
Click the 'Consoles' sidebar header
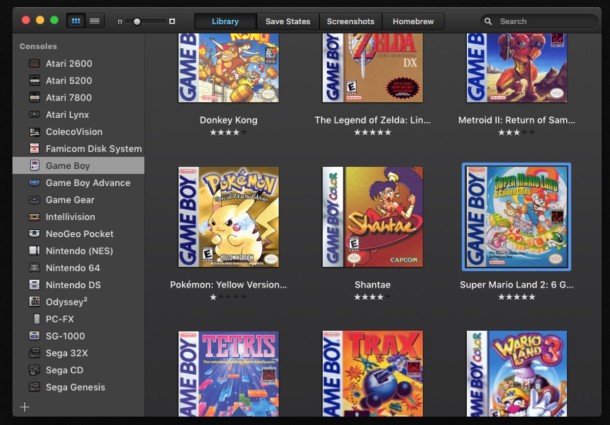pos(38,46)
